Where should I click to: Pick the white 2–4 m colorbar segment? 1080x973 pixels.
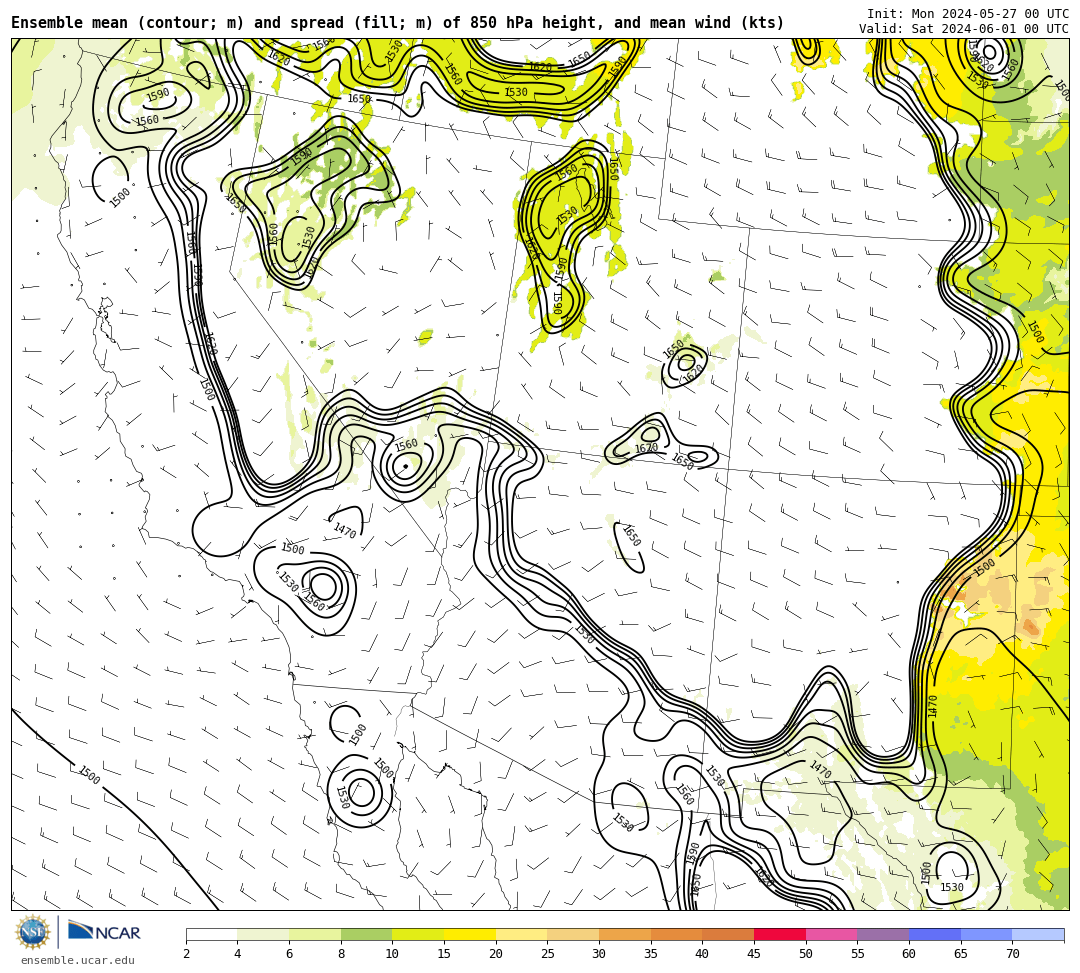click(x=211, y=934)
